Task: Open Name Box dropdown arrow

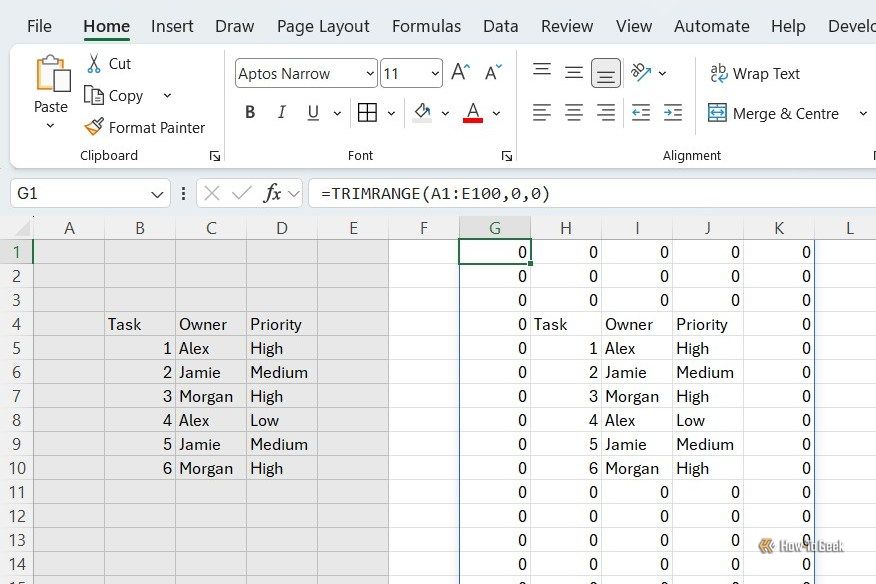Action: point(157,194)
